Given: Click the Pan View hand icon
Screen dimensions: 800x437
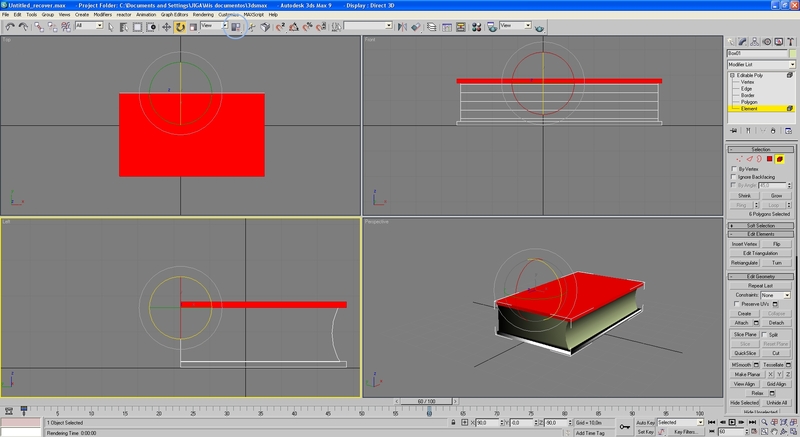Looking at the screenshot, I should pos(774,431).
